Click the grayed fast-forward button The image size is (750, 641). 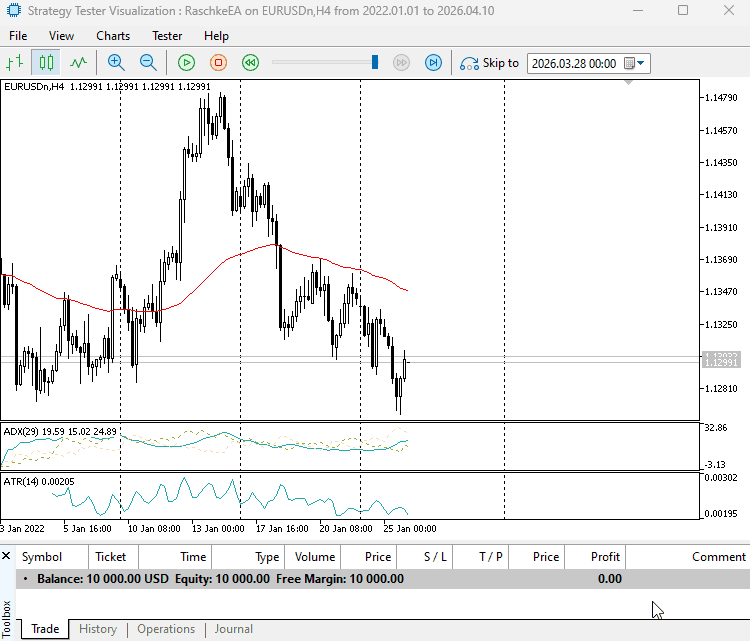tap(401, 63)
